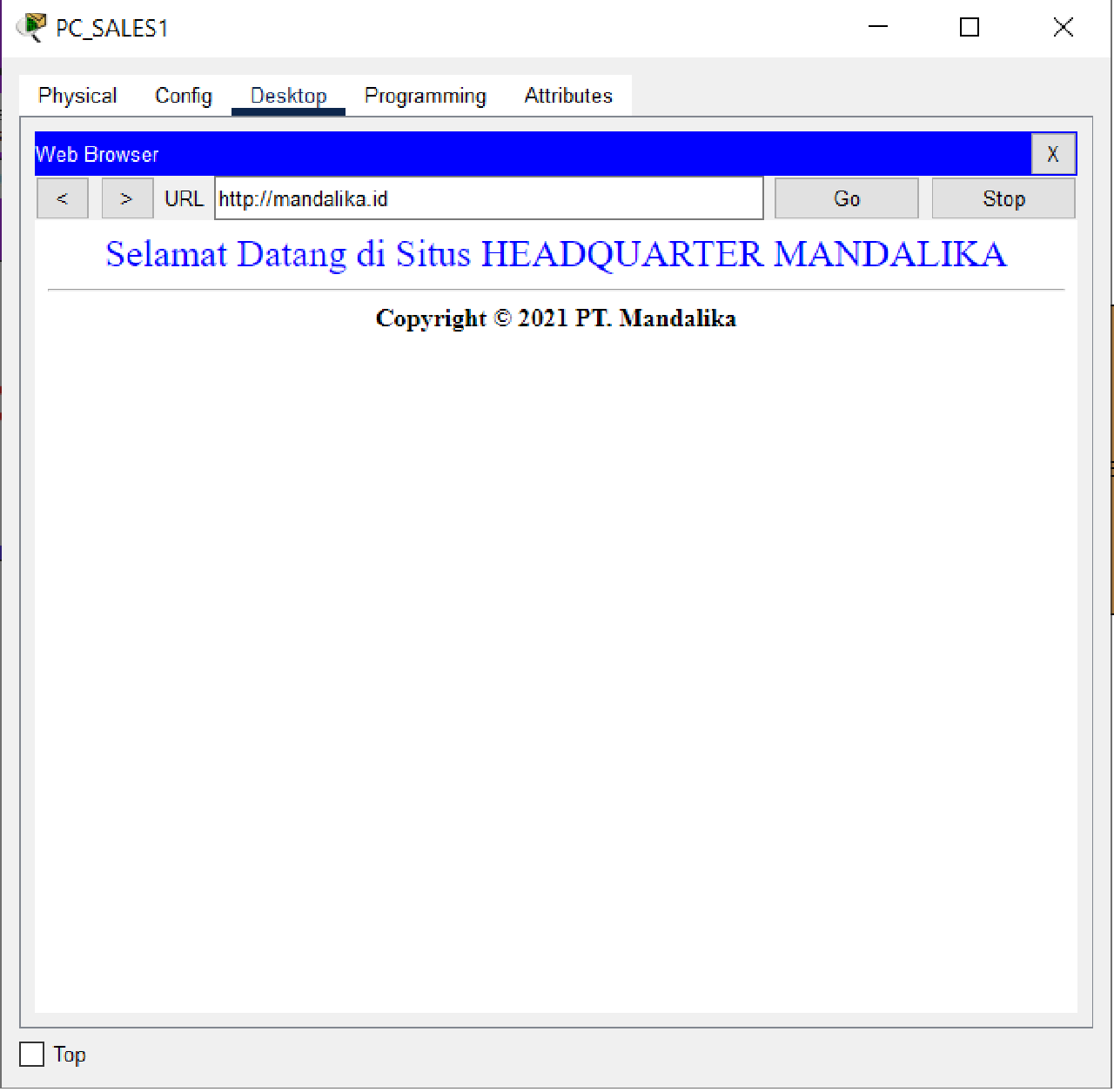The image size is (1114, 1092).
Task: Navigate forward with the > button
Action: pos(127,198)
